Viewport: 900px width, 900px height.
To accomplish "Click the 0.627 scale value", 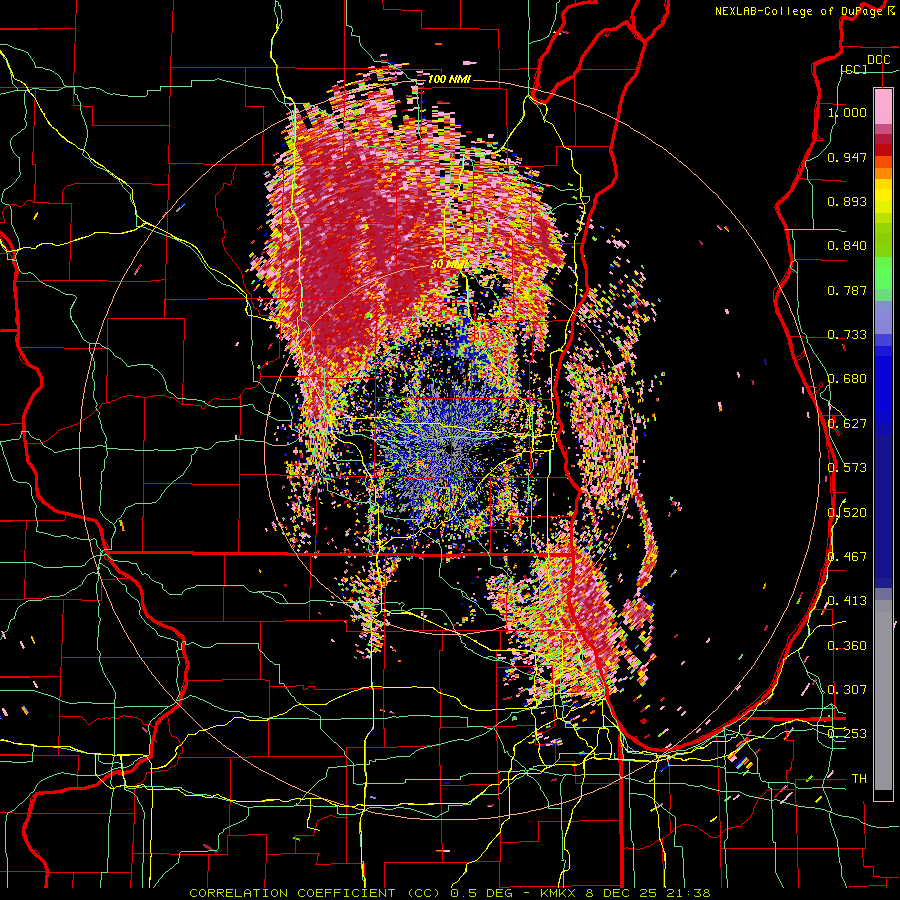I will coord(847,424).
